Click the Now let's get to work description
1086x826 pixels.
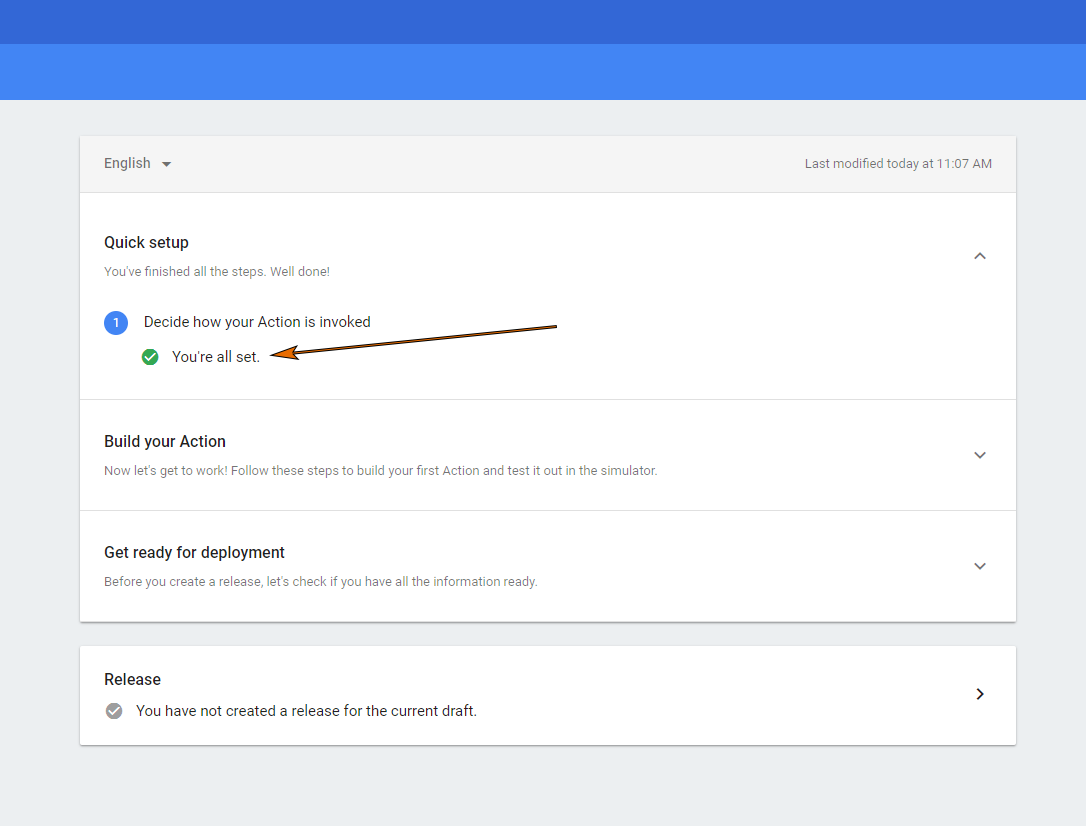click(380, 471)
